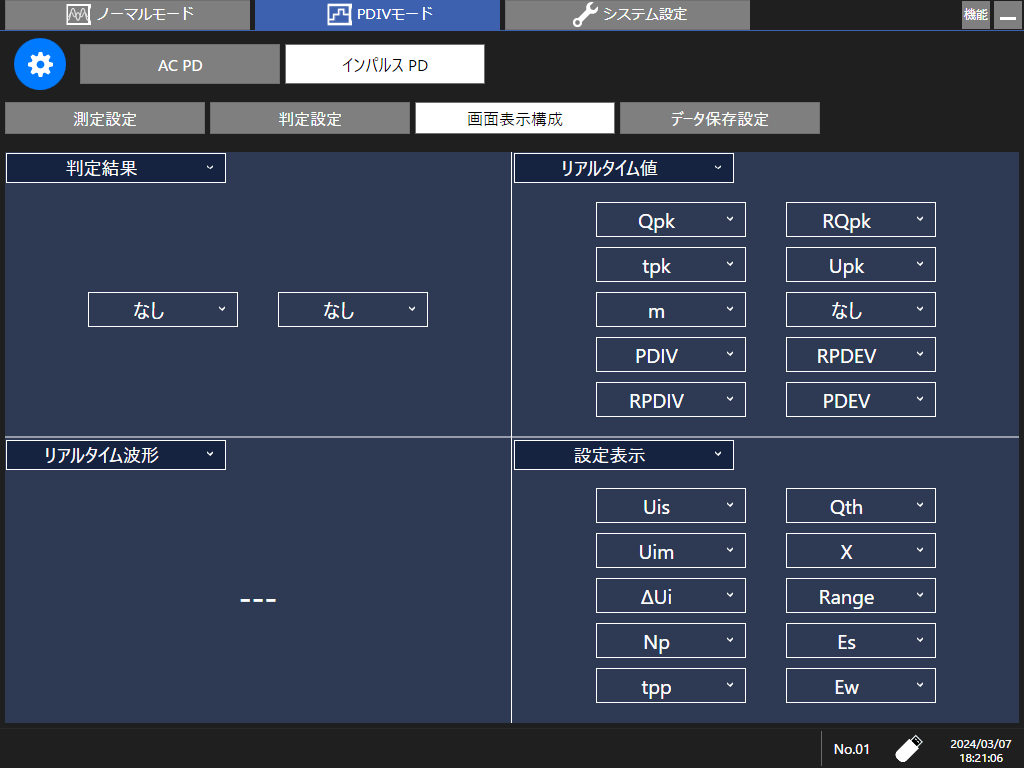This screenshot has width=1024, height=768.
Task: Click the No.01 indicator in the status bar
Action: [851, 747]
